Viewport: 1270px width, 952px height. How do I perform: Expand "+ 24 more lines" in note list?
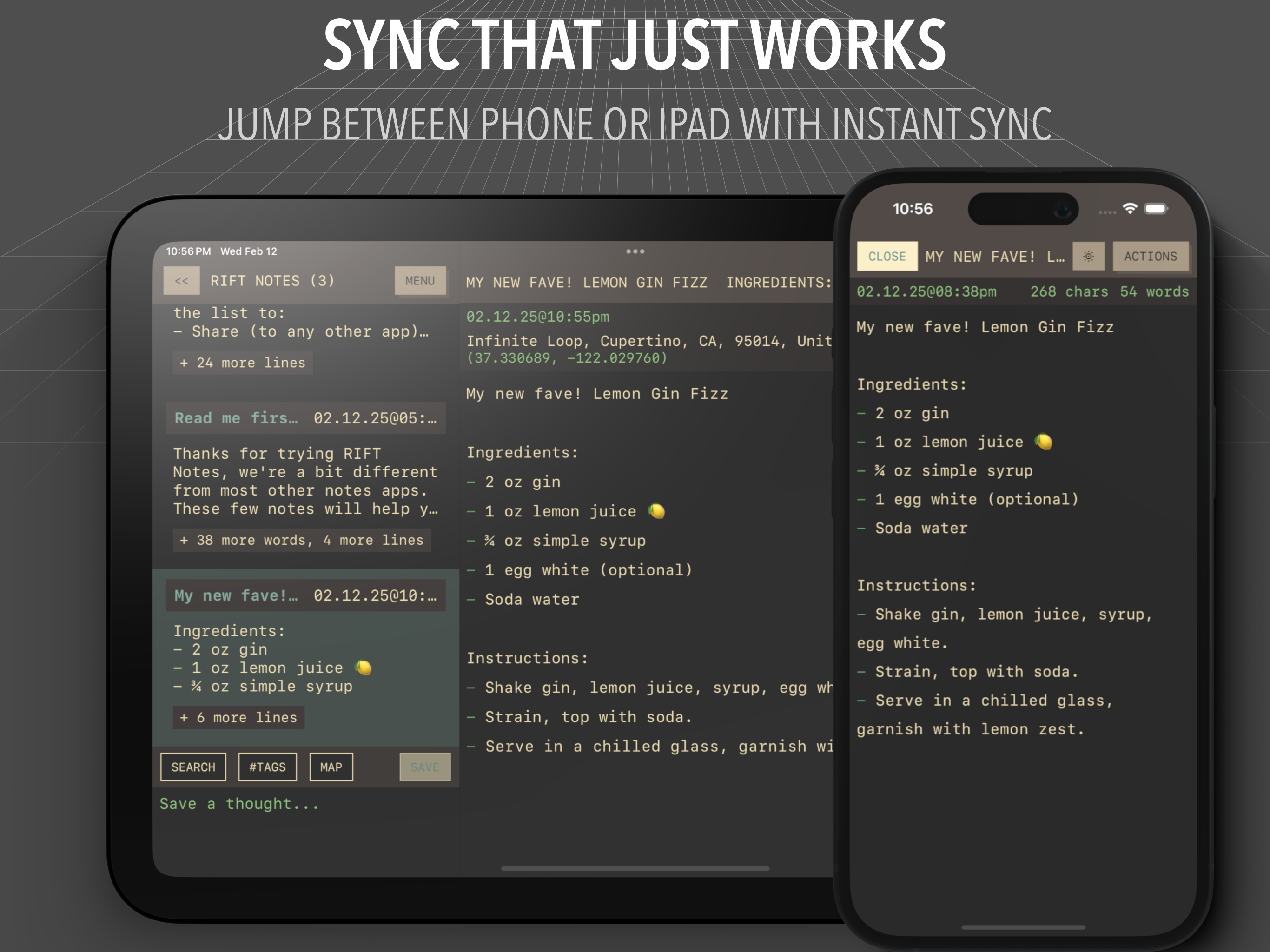243,363
